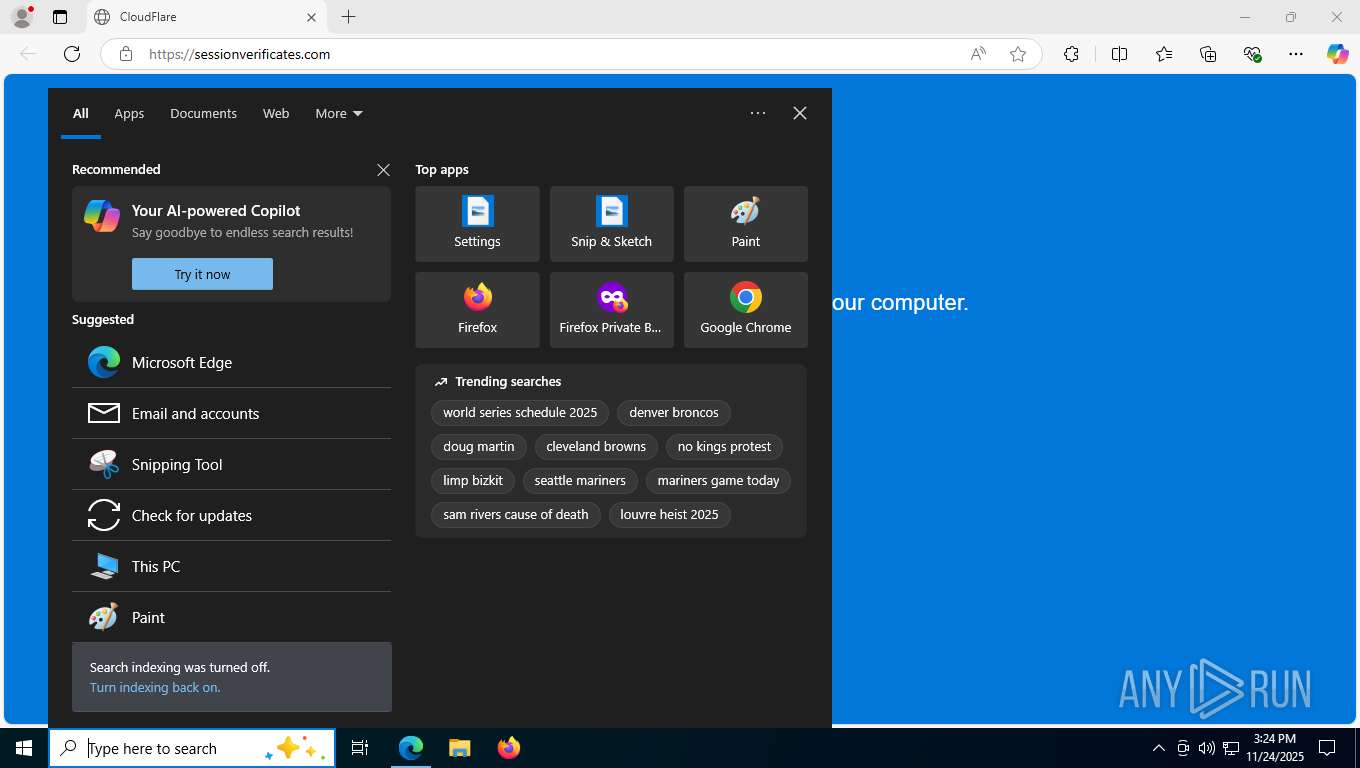Dismiss the Recommended Copilot card
The width and height of the screenshot is (1360, 768).
click(x=383, y=170)
